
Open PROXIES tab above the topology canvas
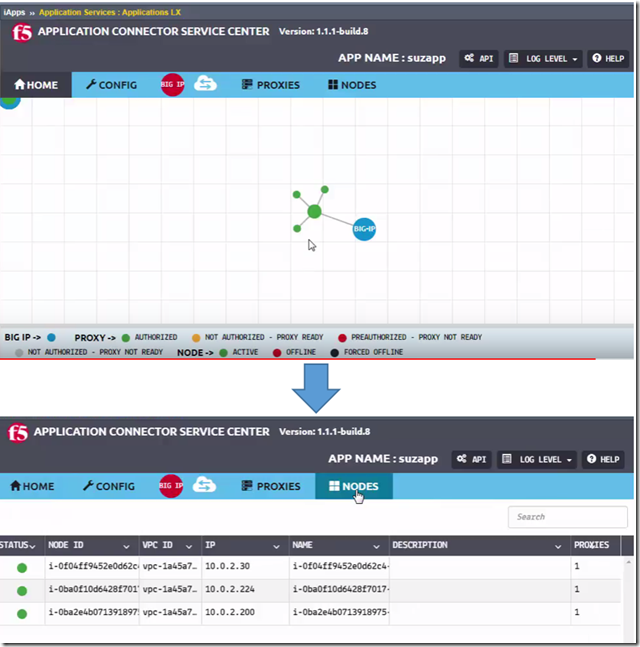pos(270,85)
